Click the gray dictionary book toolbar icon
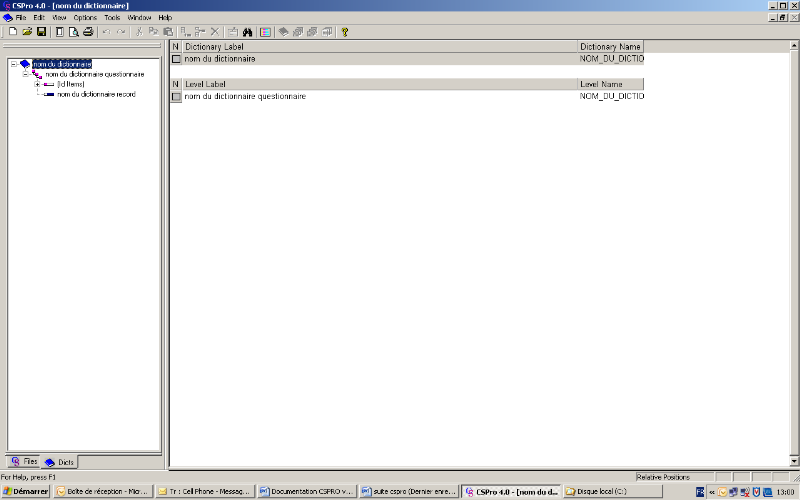The width and height of the screenshot is (800, 500). click(x=283, y=32)
